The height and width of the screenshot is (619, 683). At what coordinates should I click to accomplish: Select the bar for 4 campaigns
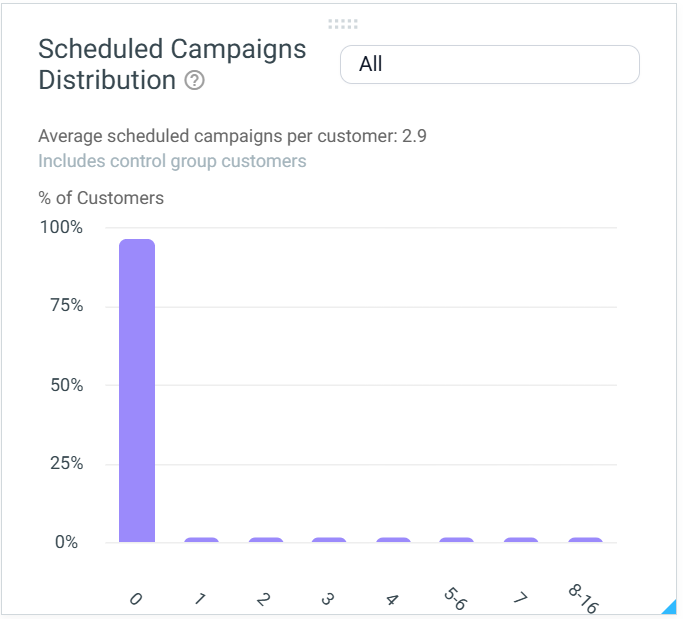coord(393,540)
